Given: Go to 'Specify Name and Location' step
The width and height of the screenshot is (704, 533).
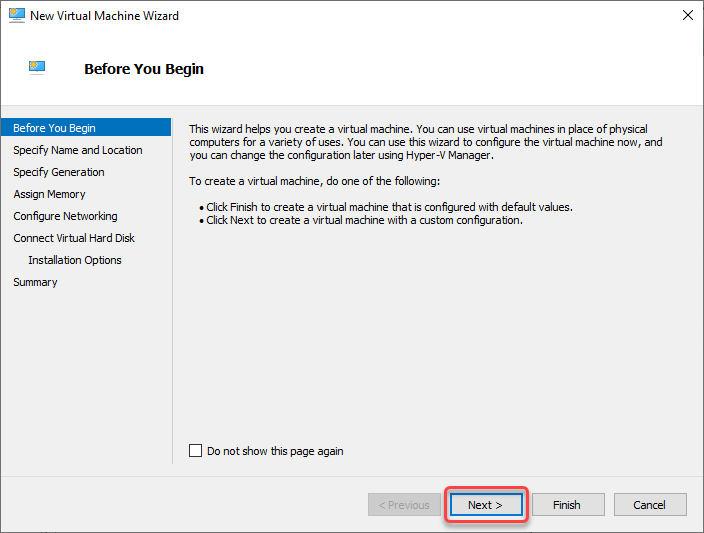Looking at the screenshot, I should pos(78,150).
